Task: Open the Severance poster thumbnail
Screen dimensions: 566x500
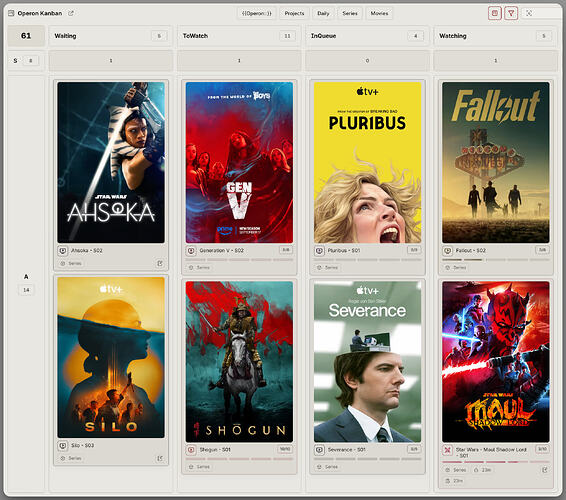Action: 367,362
